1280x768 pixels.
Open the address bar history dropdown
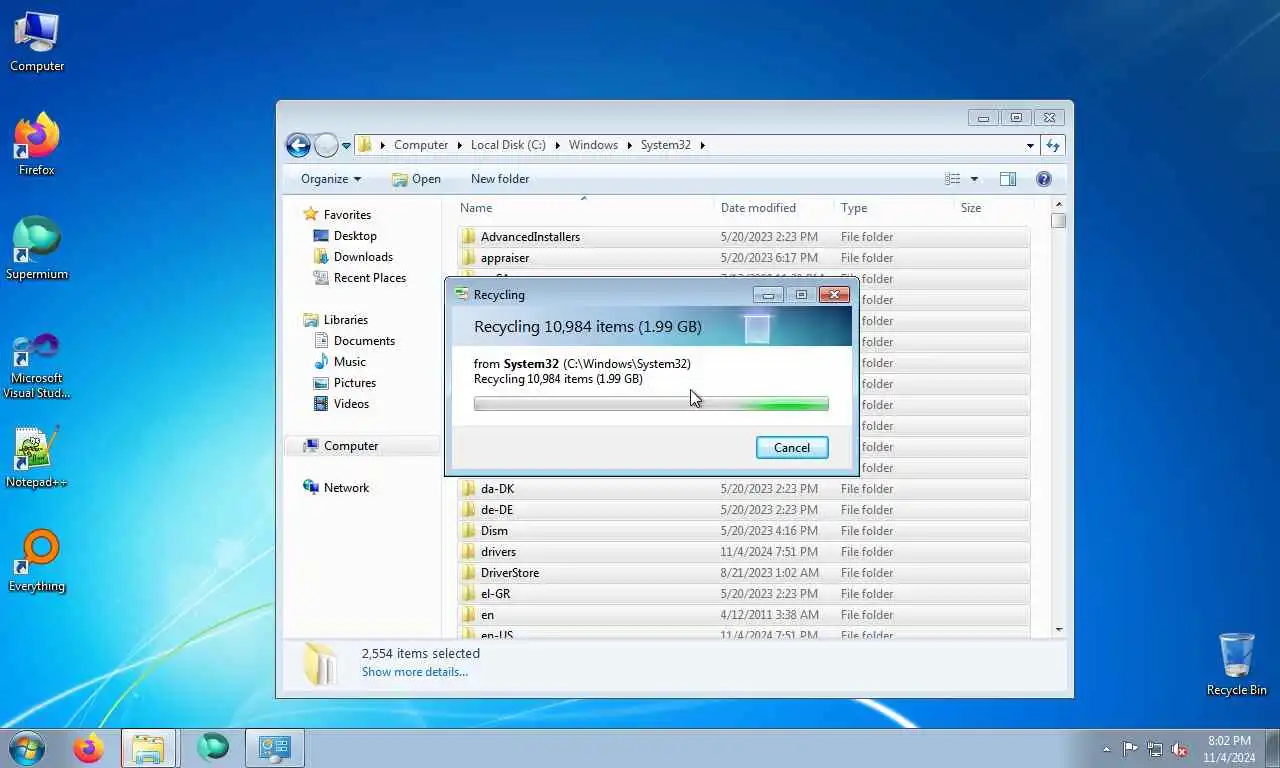1030,145
